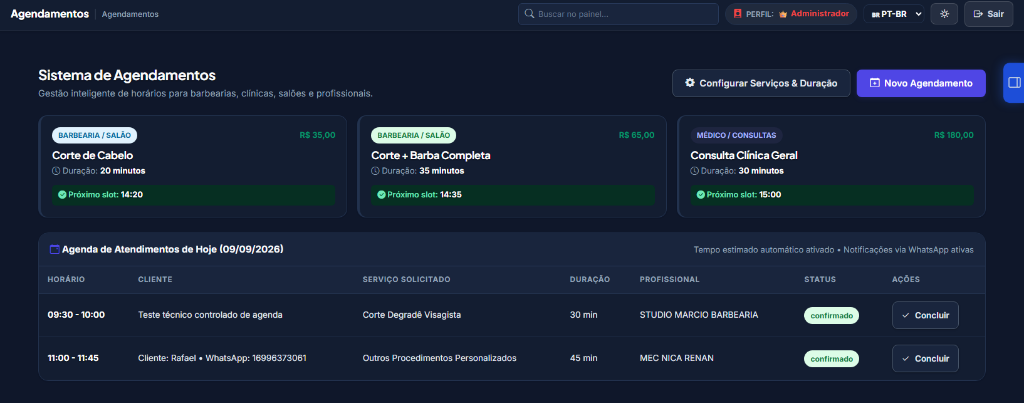
Task: Click the CLIENTE column header
Action: [x=155, y=280]
